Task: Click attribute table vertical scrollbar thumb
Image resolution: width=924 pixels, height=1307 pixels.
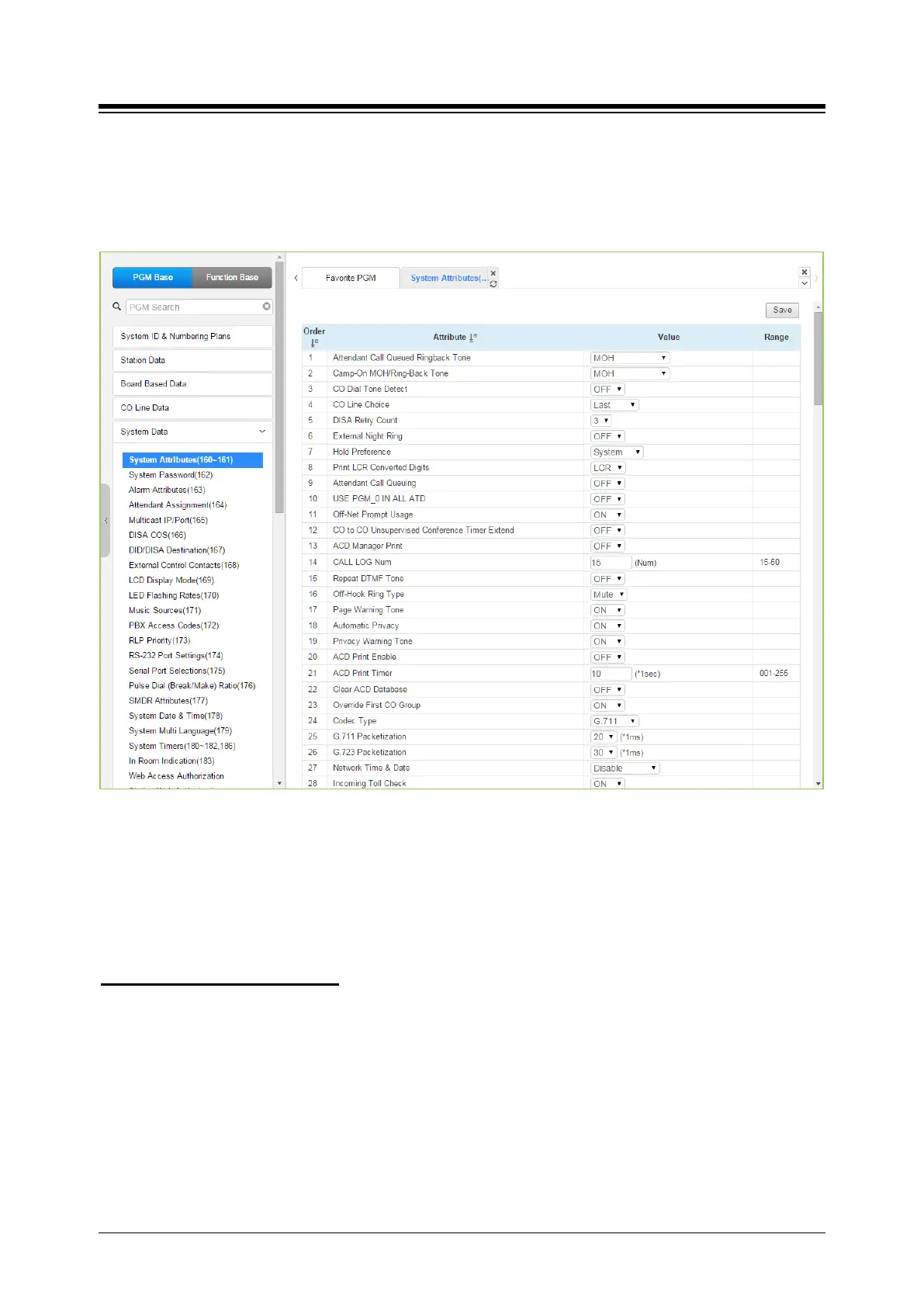Action: (818, 359)
